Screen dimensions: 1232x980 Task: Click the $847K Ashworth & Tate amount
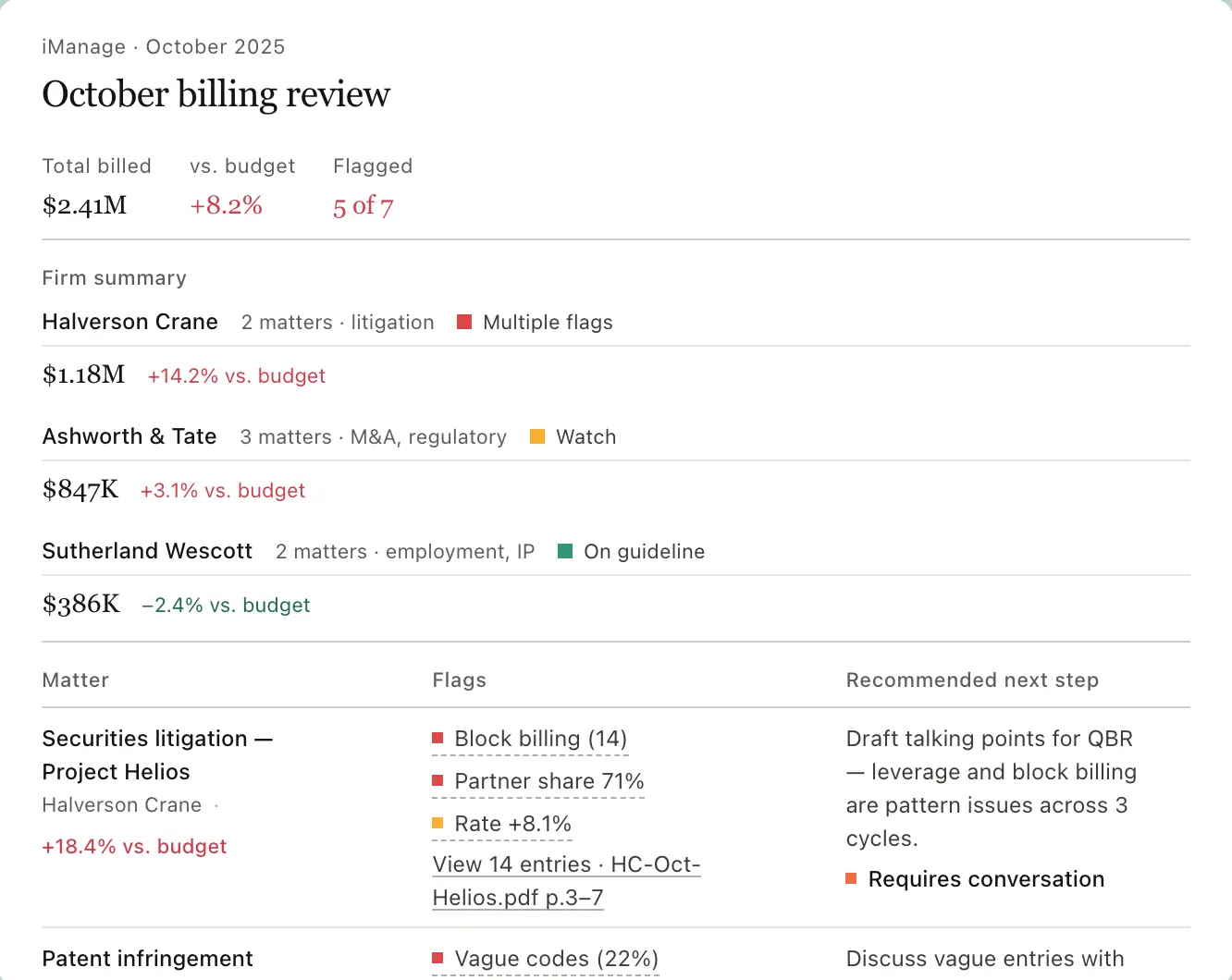pos(80,489)
